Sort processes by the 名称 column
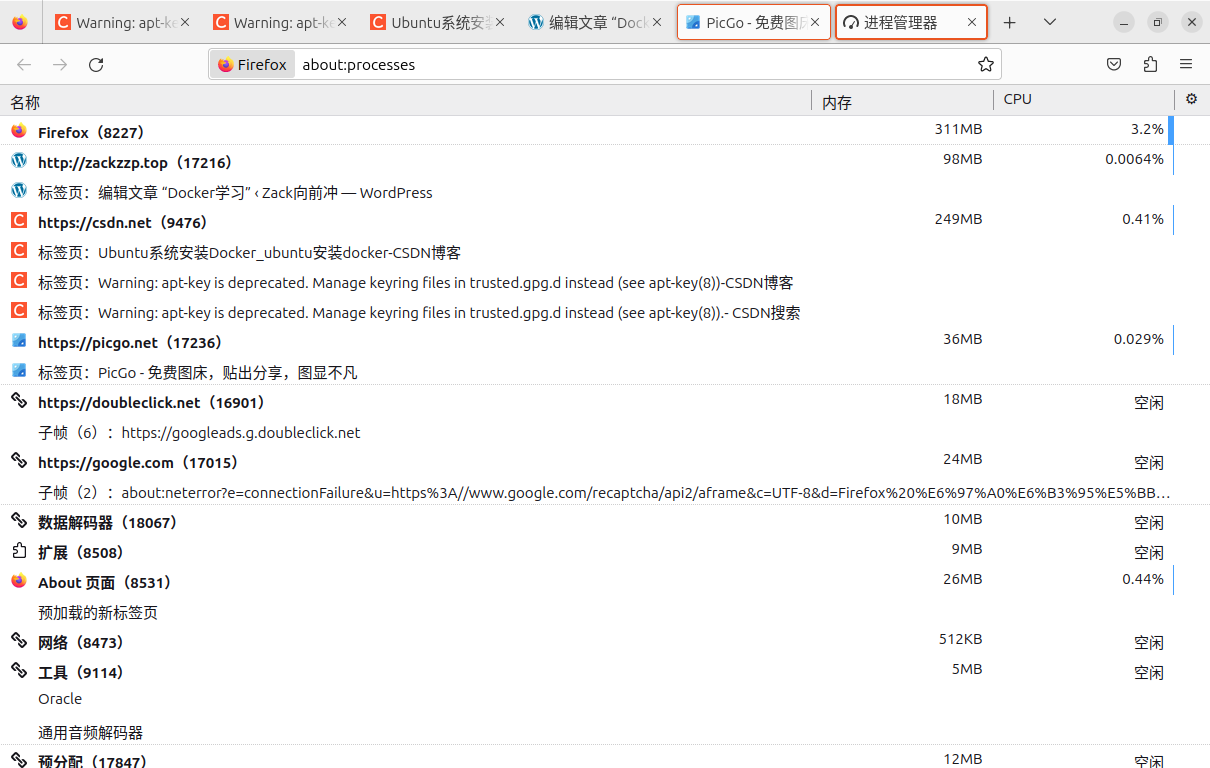 [406, 101]
